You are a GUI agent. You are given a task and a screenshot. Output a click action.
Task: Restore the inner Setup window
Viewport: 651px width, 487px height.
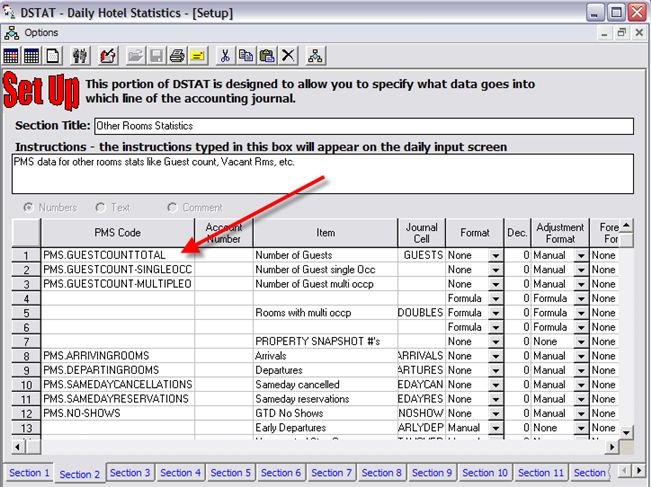[x=622, y=32]
